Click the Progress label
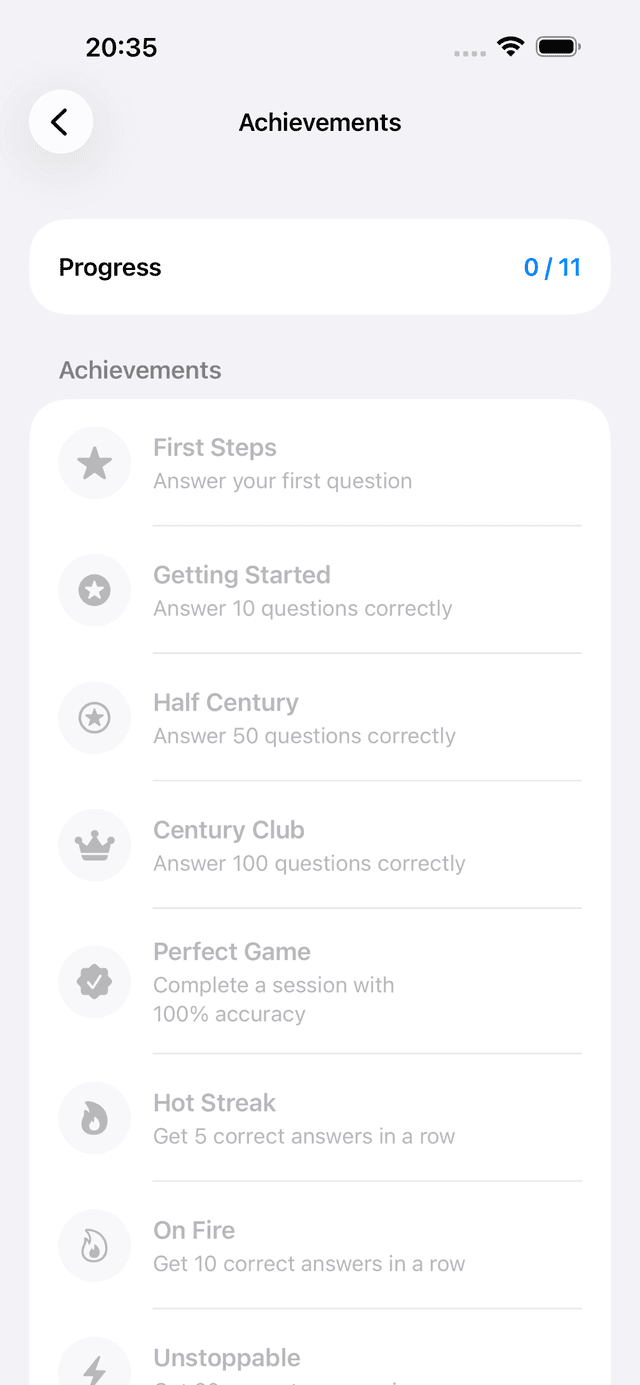The image size is (640, 1385). [x=110, y=268]
